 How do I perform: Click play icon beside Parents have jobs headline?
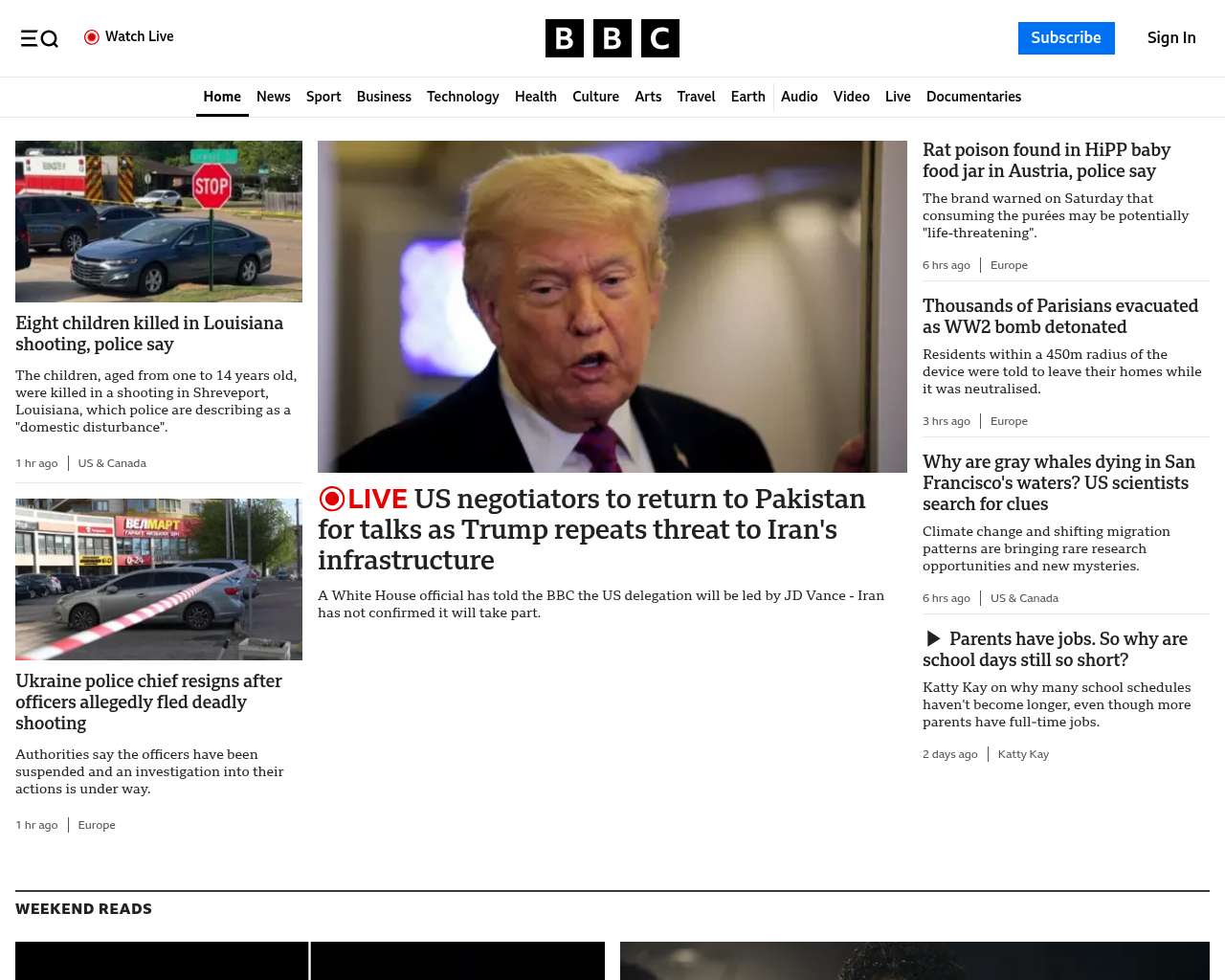click(933, 639)
